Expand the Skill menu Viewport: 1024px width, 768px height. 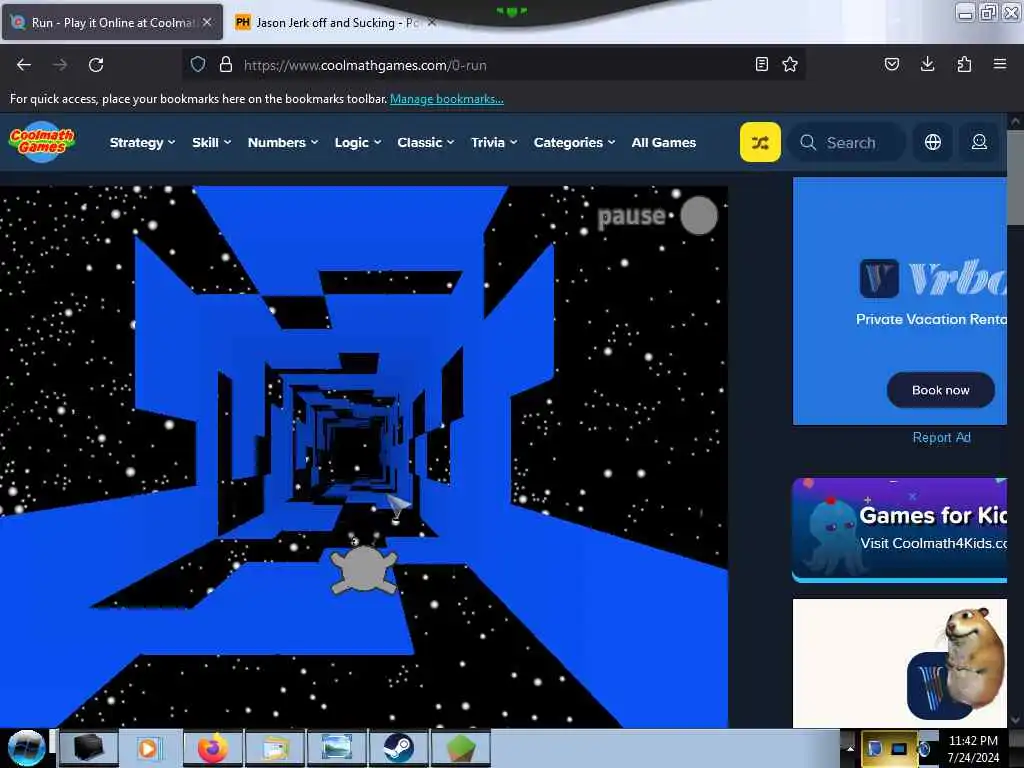pyautogui.click(x=212, y=142)
